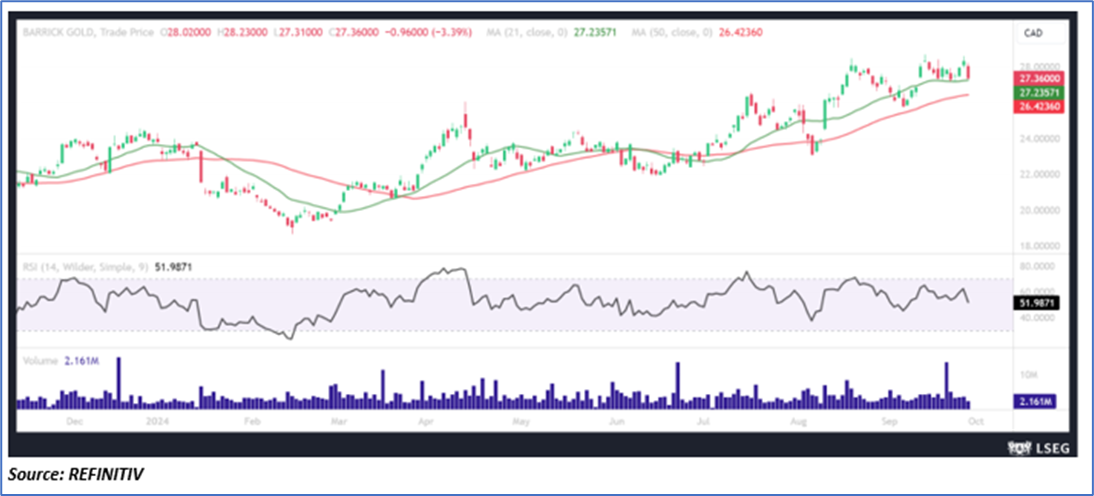Click the 22.00000 price axis label

1040,174
